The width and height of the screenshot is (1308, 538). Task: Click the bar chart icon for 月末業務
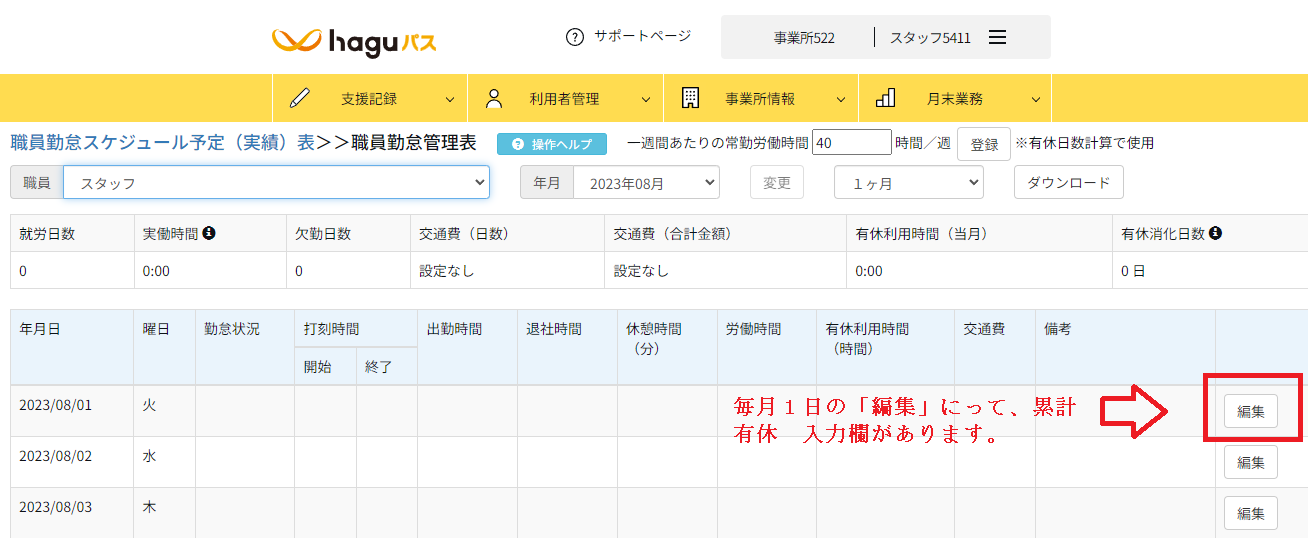tap(885, 98)
